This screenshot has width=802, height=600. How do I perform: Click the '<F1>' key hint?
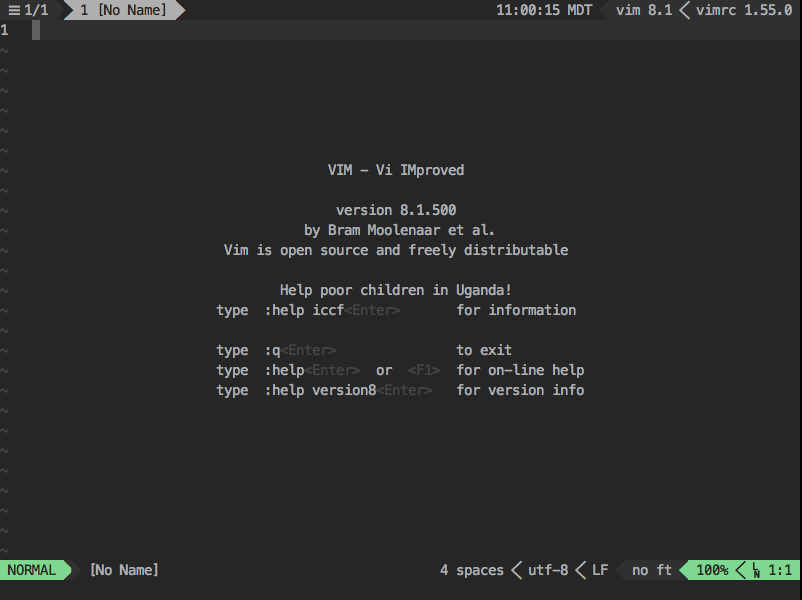[x=424, y=370]
